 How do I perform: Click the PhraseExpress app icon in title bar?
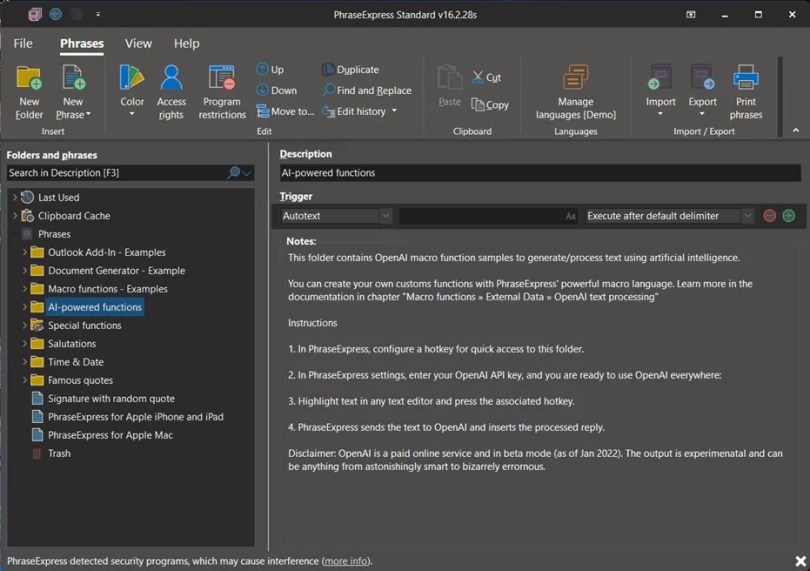pos(35,14)
